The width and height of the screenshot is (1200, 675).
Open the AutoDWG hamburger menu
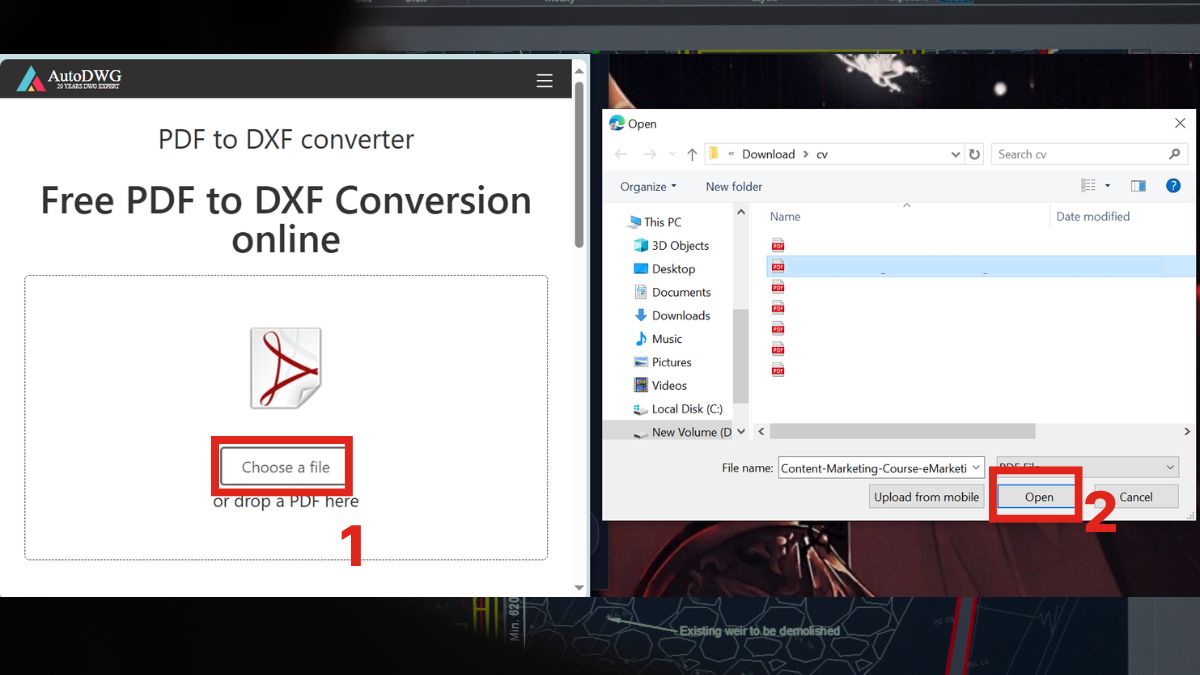coord(544,80)
